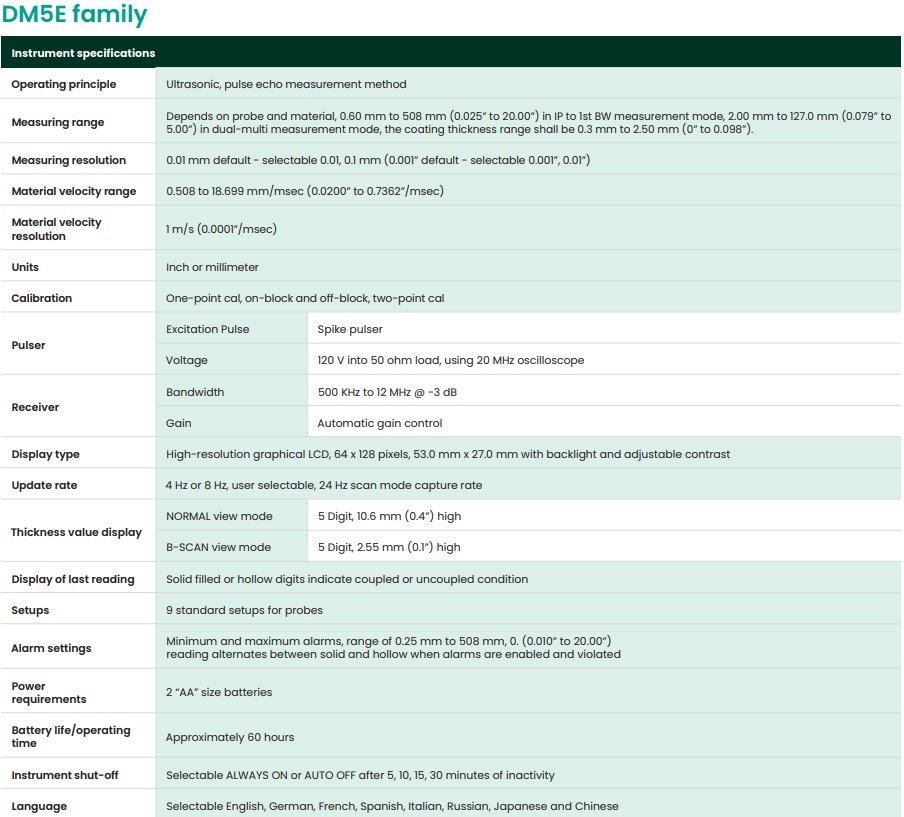This screenshot has height=817, width=904.
Task: Click the DM5E family heading
Action: [x=75, y=15]
